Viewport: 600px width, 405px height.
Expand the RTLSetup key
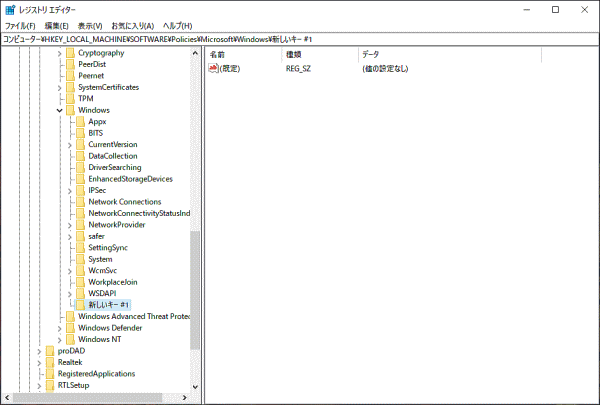pyautogui.click(x=39, y=386)
